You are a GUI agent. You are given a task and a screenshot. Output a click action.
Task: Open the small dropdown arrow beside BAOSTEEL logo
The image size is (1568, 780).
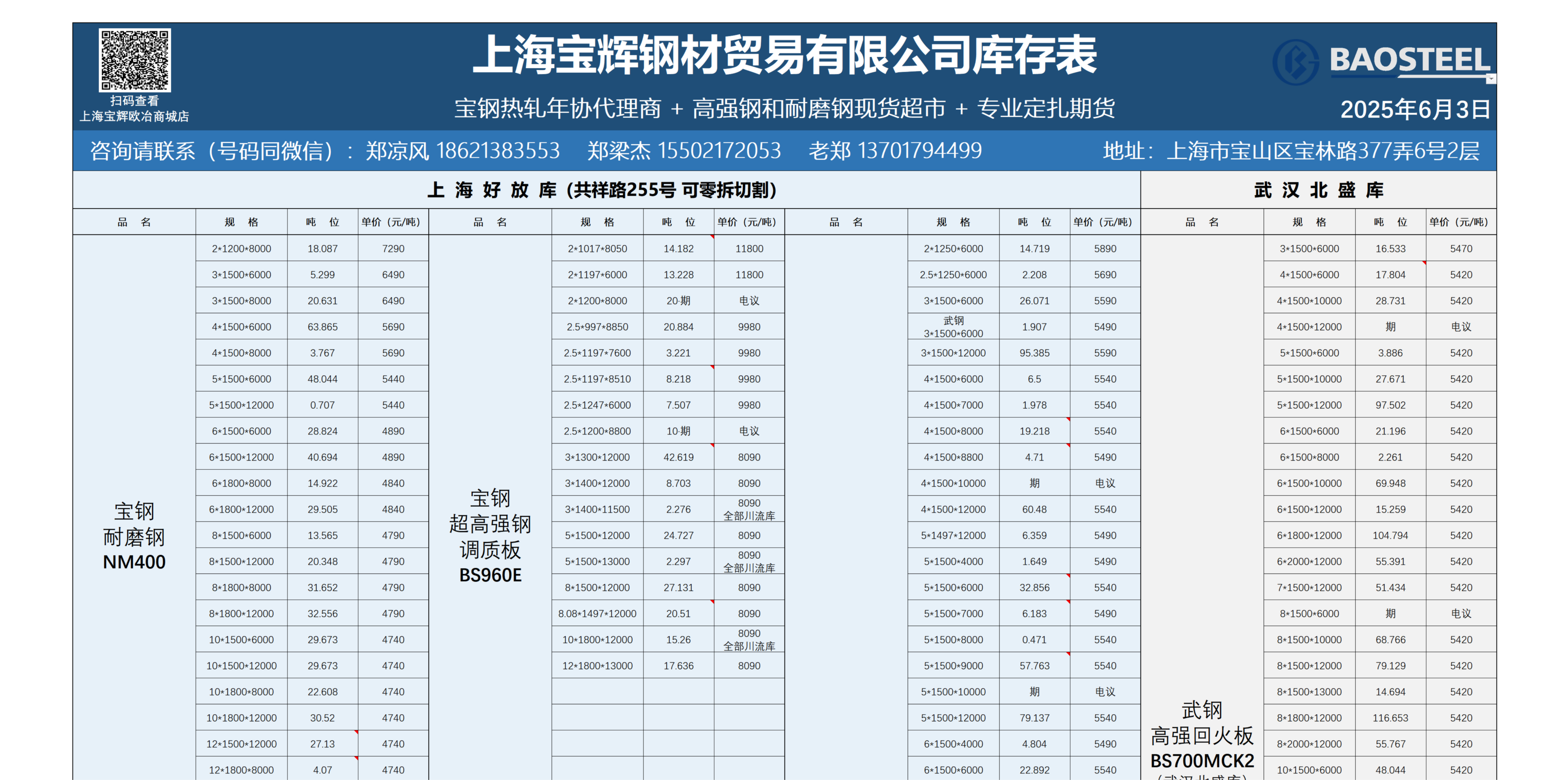coord(1491,79)
